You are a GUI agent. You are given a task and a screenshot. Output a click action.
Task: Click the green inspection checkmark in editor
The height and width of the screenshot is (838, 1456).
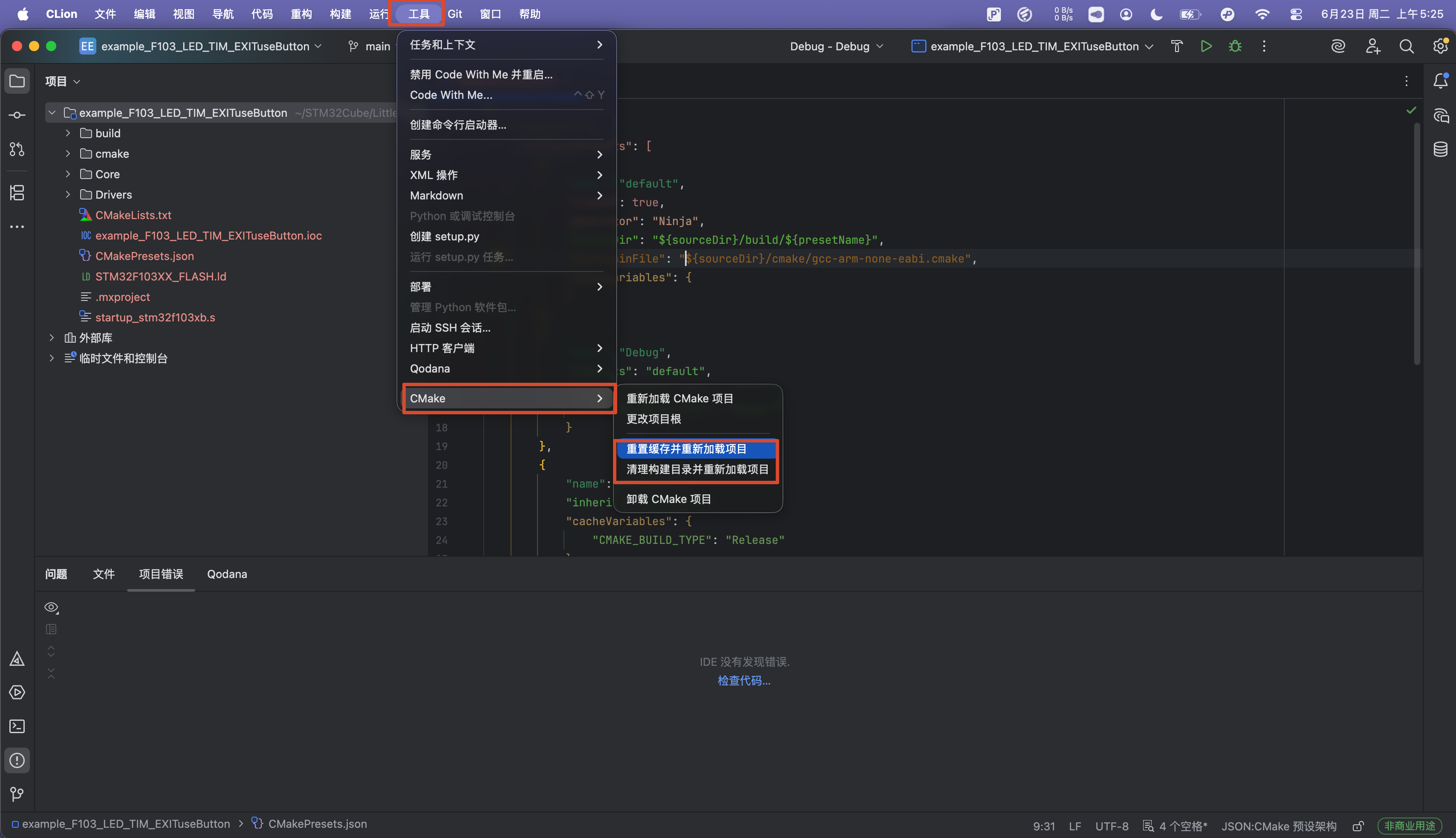1411,110
